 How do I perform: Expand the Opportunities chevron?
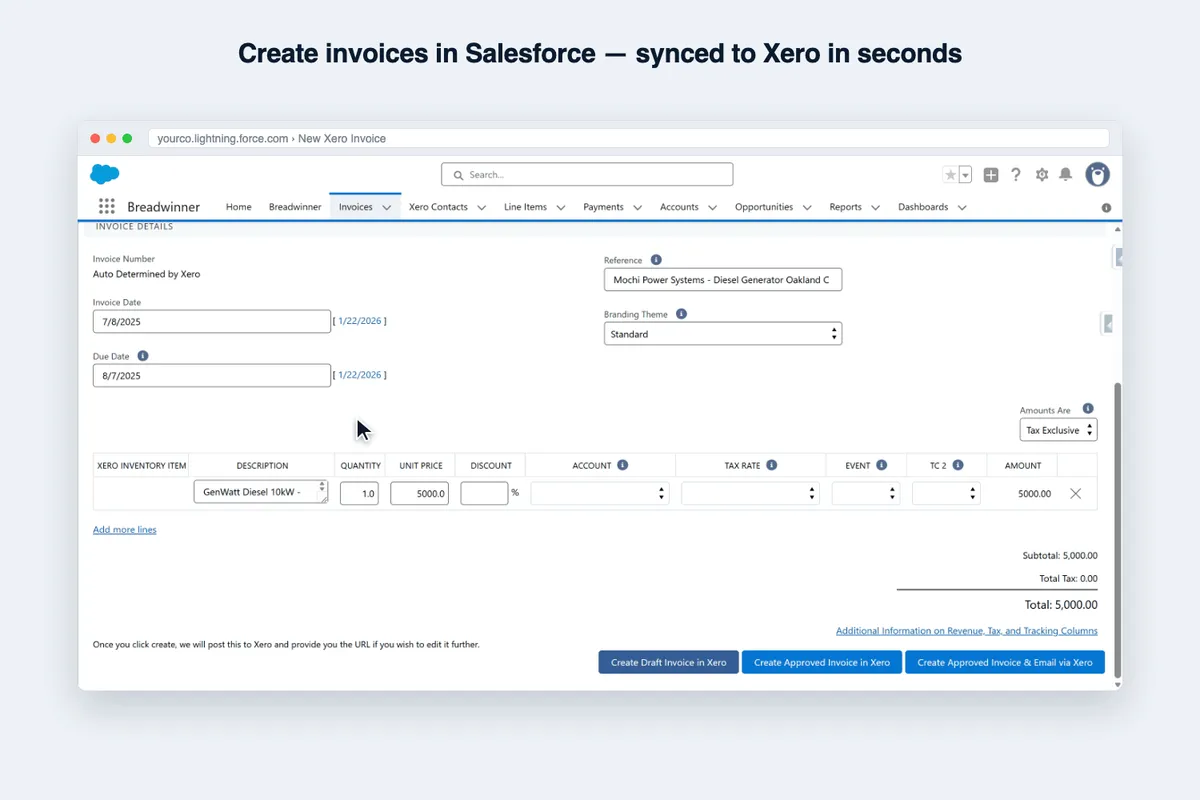(x=808, y=208)
